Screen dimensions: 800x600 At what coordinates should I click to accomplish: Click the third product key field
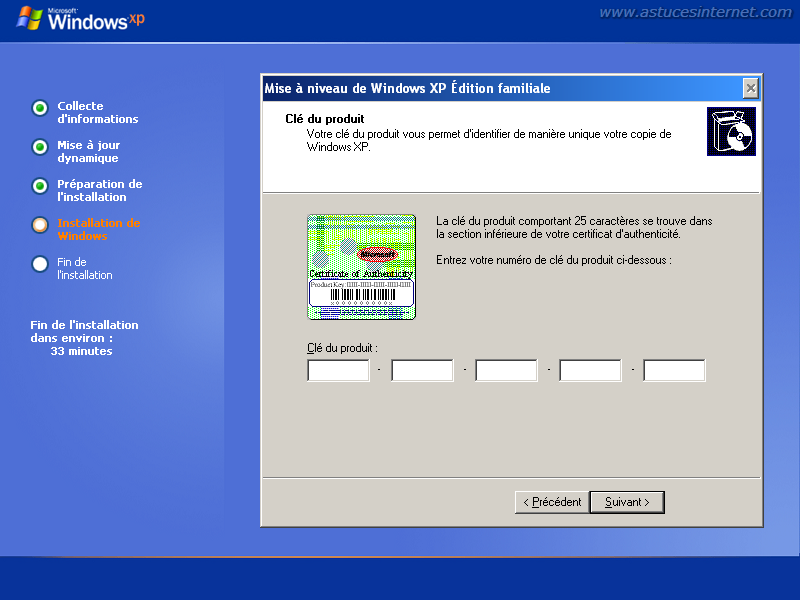tap(506, 370)
